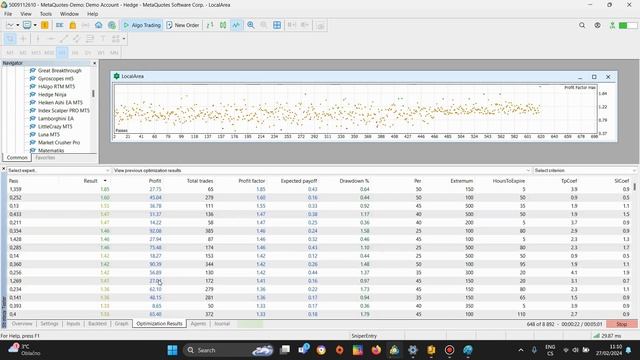This screenshot has height=360, width=640.
Task: Open the Select expert dropdown
Action: pyautogui.click(x=59, y=170)
